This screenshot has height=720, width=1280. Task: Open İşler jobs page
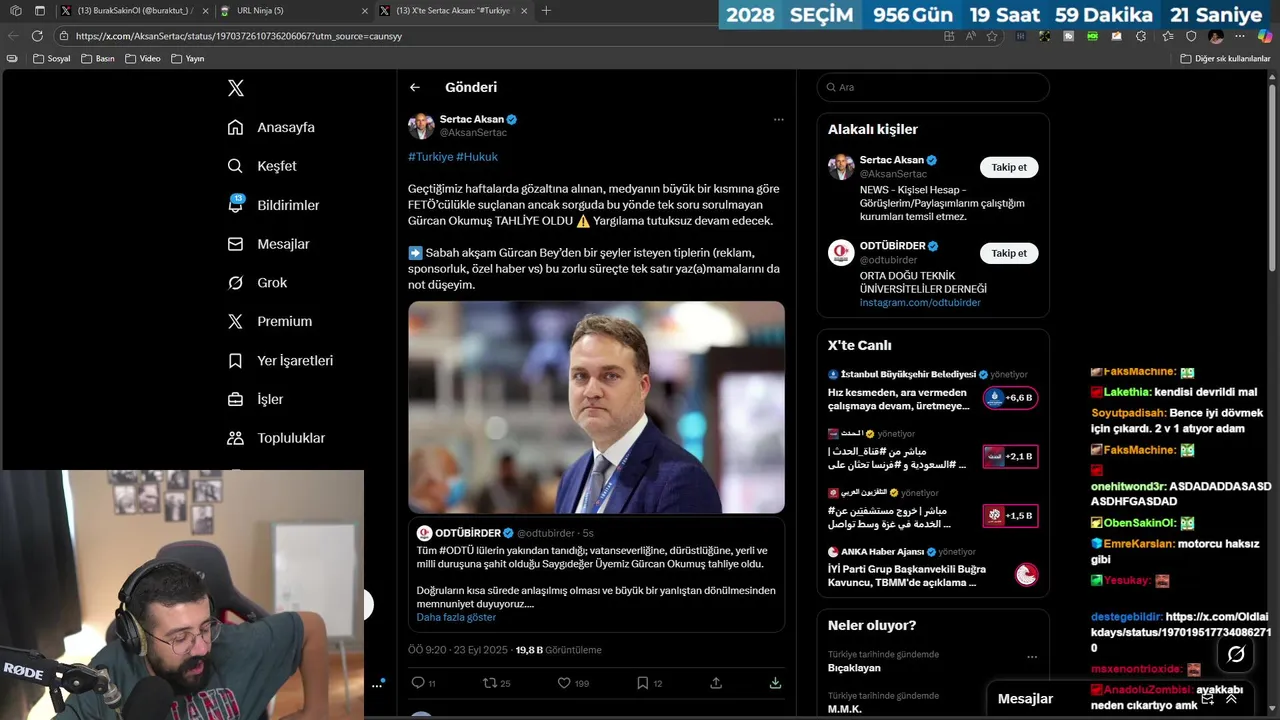click(x=255, y=399)
